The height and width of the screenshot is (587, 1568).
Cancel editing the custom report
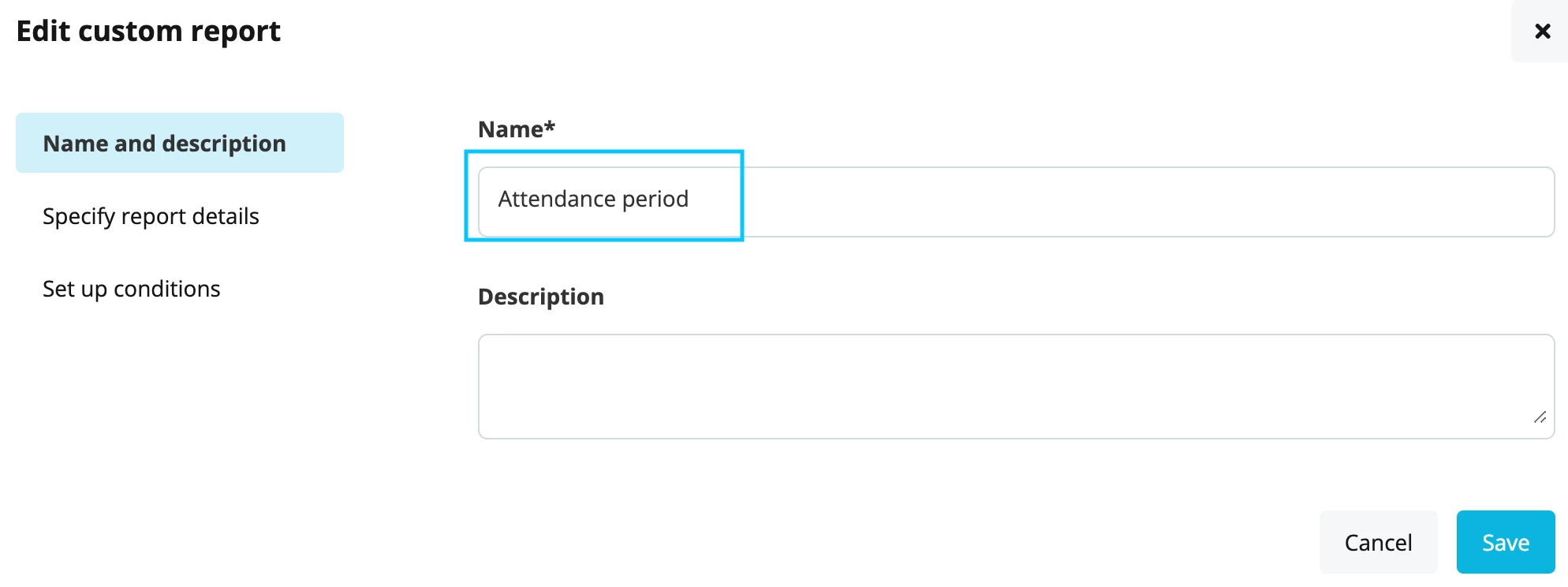[1378, 542]
